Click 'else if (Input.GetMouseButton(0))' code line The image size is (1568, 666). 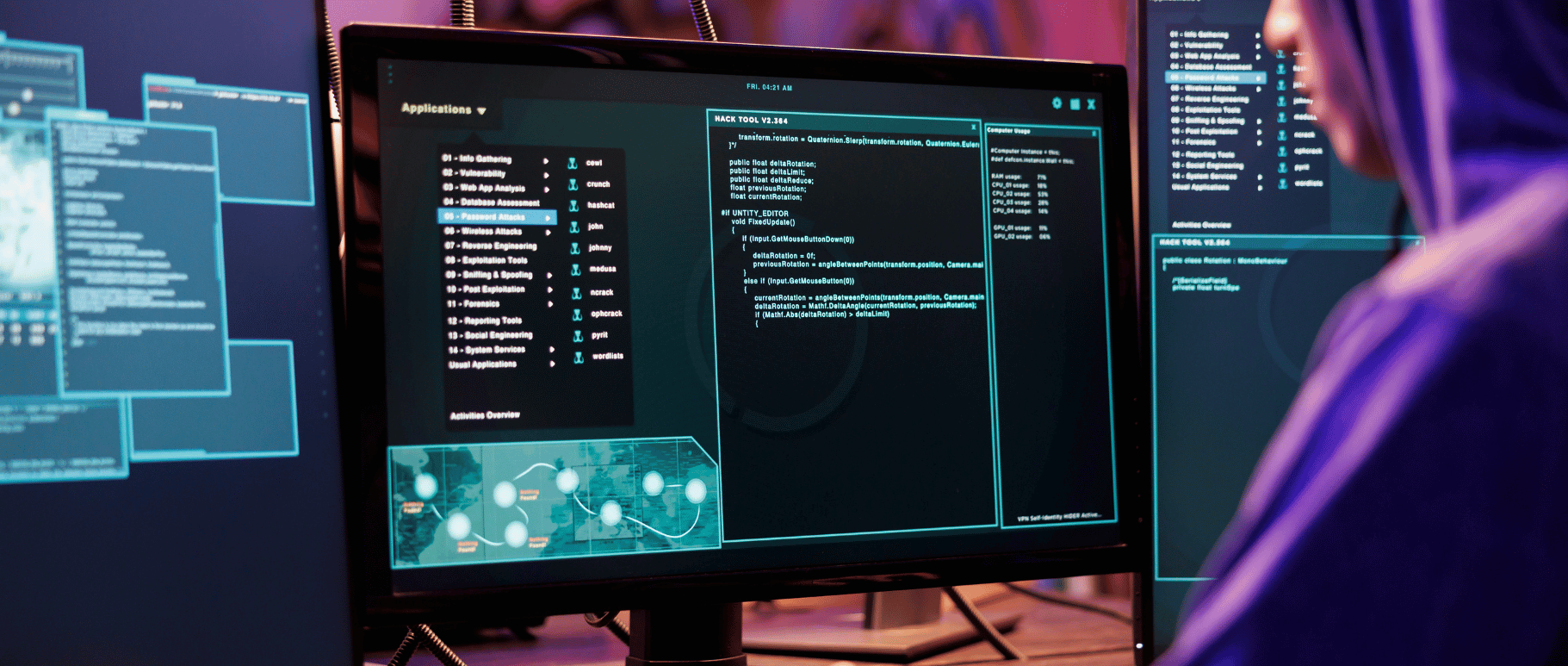[x=799, y=281]
